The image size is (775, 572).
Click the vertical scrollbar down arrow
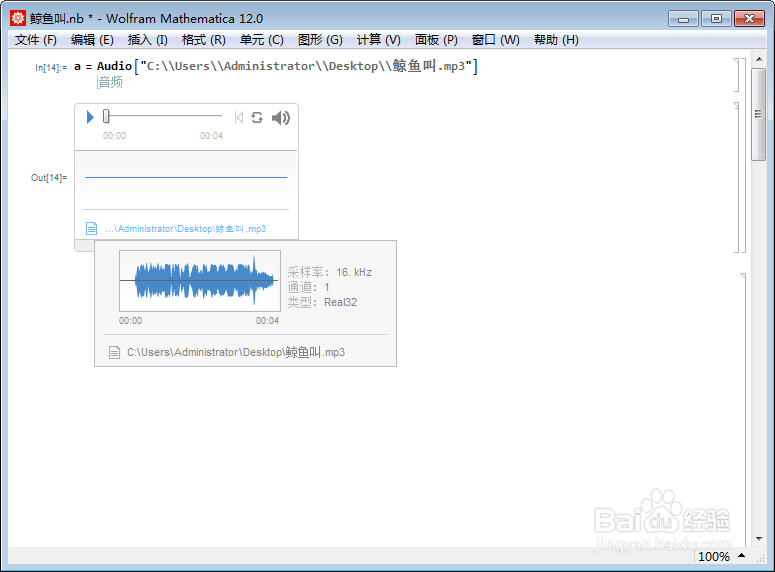click(759, 539)
